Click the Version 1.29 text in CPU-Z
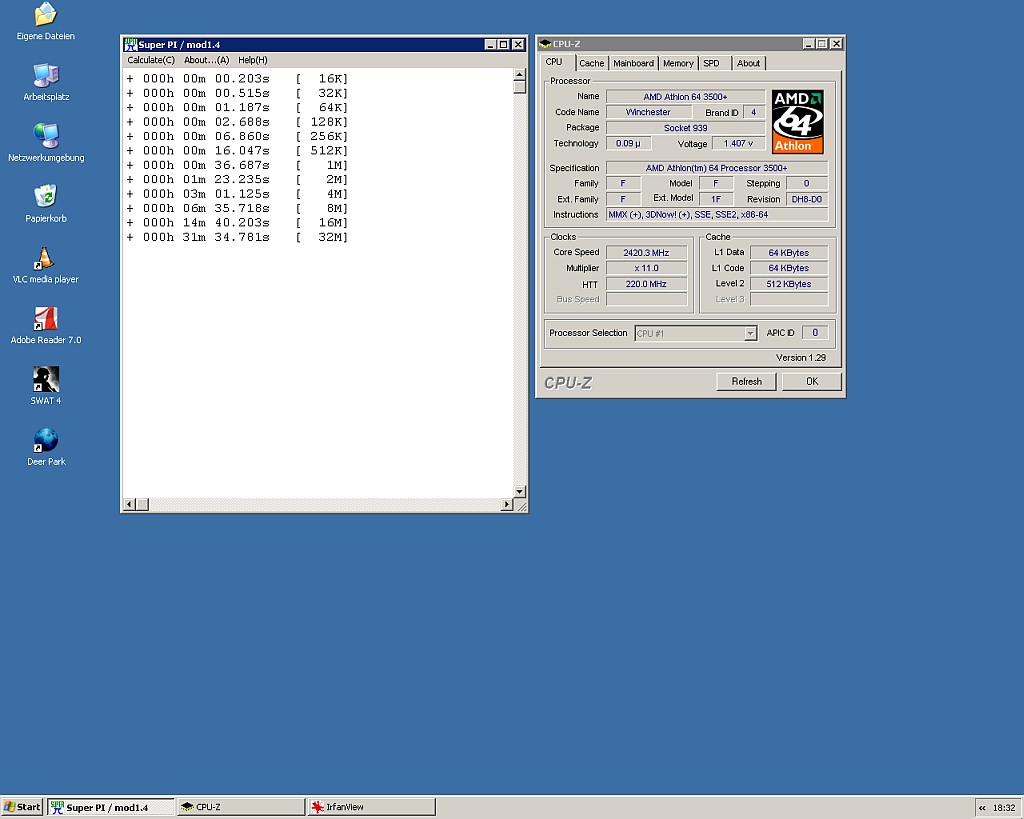1024x819 pixels. [801, 358]
